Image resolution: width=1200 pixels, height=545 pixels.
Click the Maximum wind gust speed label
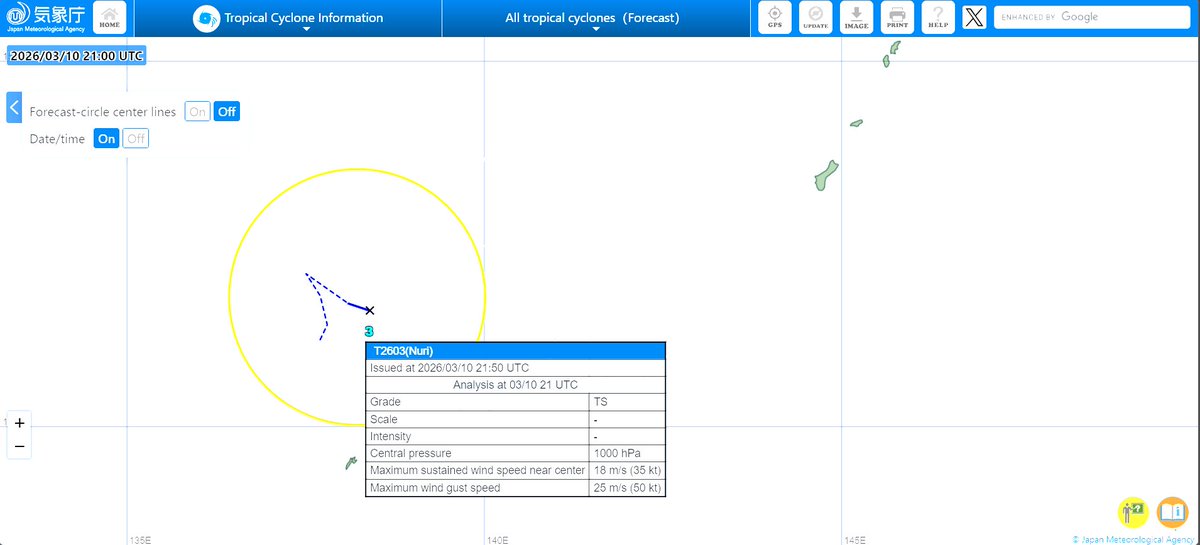(435, 488)
